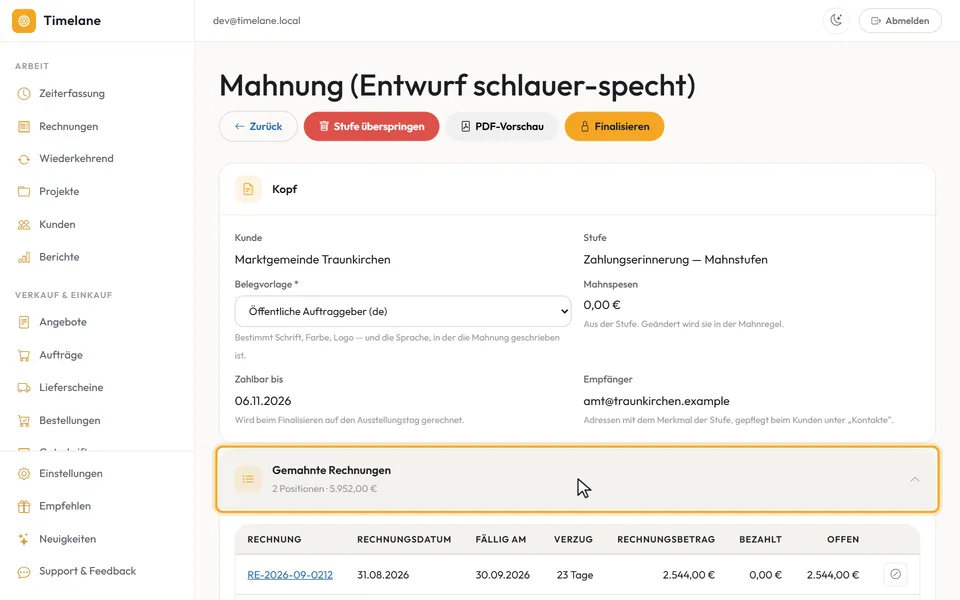This screenshot has height=600, width=960.
Task: Click the dev@timelane.local account text
Action: [257, 21]
